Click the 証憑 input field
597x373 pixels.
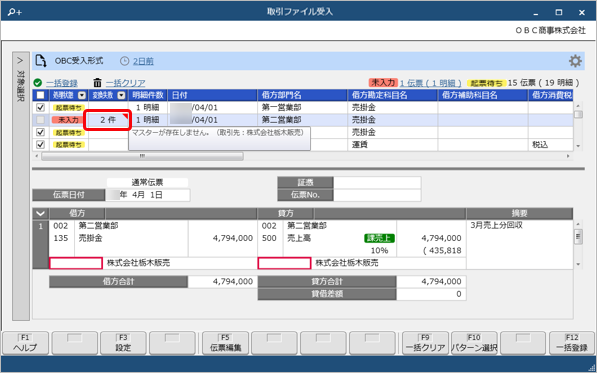coord(377,182)
